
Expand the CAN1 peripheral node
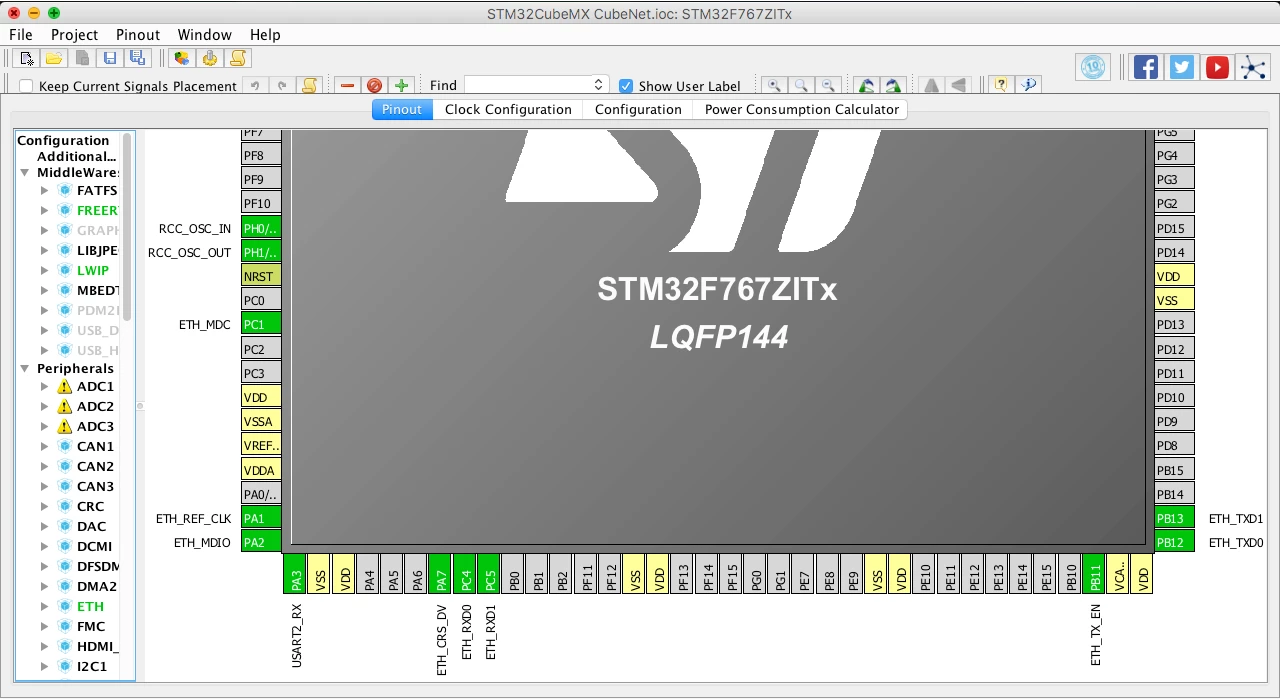tap(44, 446)
